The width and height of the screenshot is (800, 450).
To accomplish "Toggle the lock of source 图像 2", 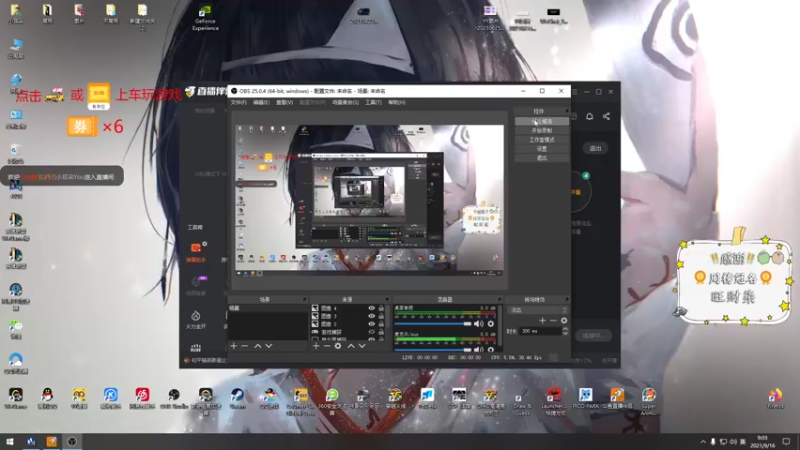I will coord(381,323).
